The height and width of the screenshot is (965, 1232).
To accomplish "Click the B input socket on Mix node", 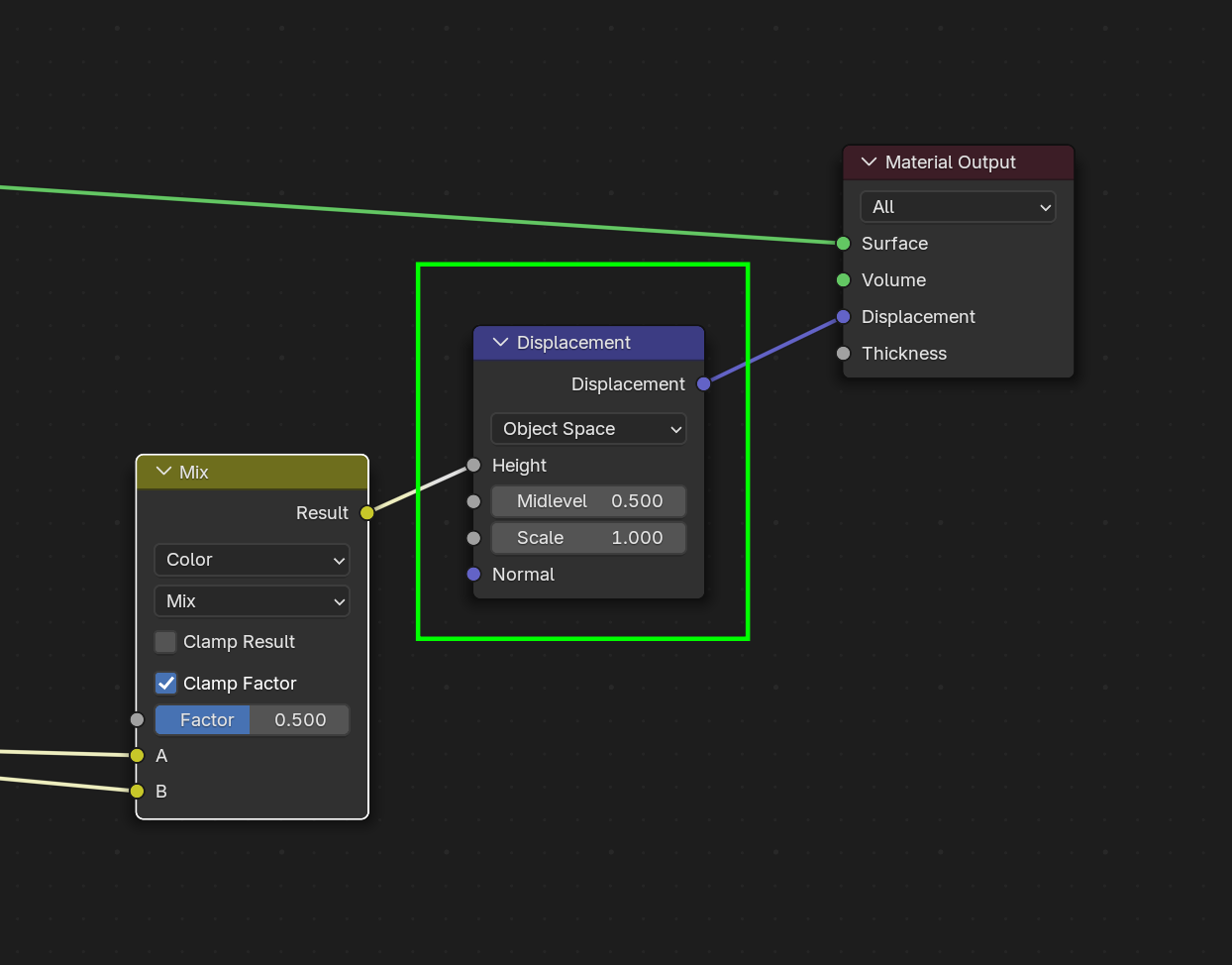I will click(137, 792).
